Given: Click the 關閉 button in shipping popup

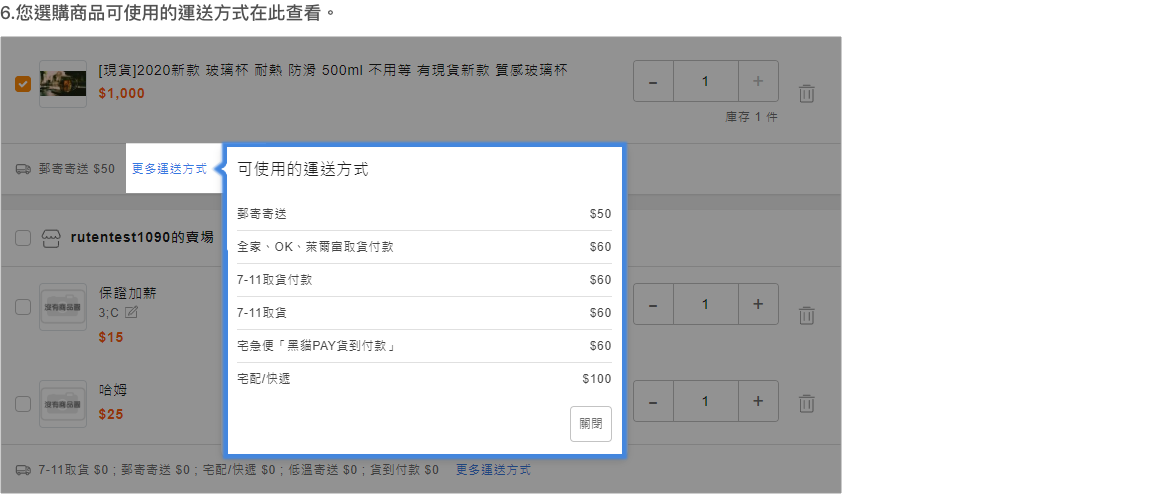Looking at the screenshot, I should [x=590, y=423].
